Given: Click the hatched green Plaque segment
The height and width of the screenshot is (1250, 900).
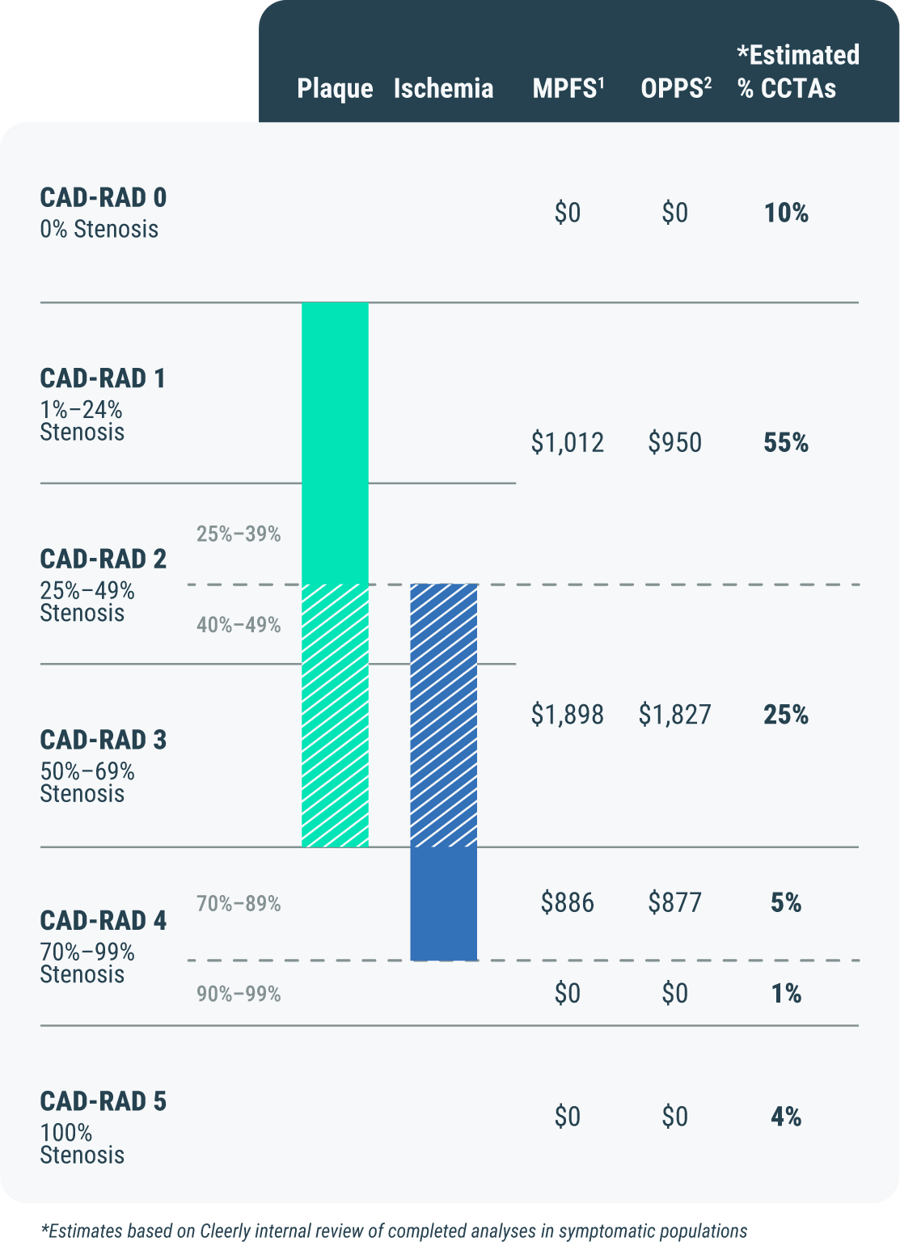Looking at the screenshot, I should tap(335, 716).
